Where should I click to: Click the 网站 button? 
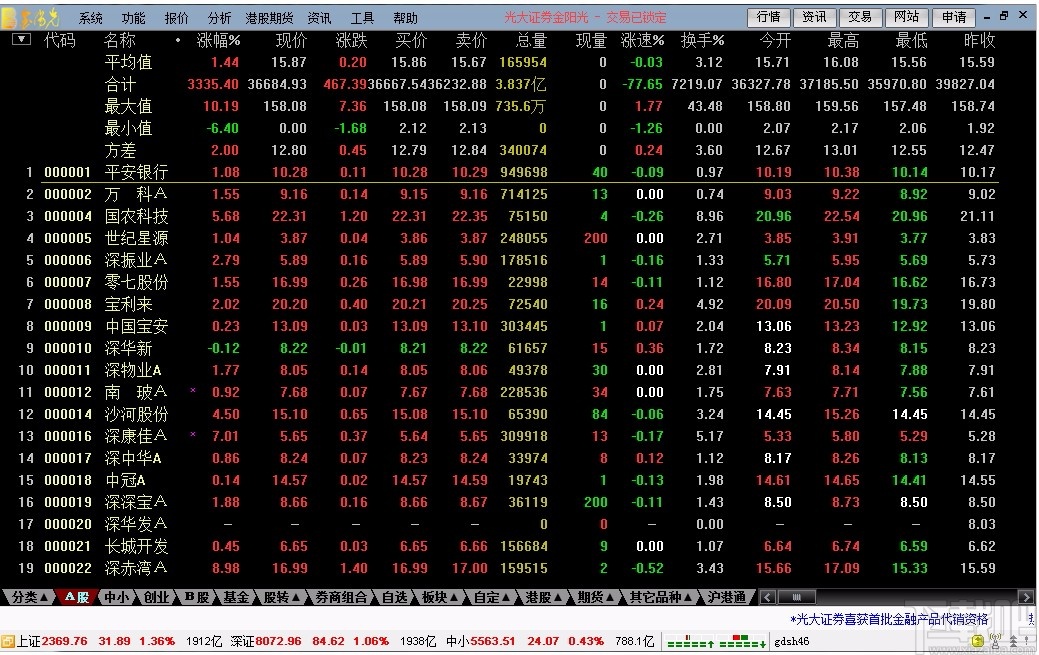pyautogui.click(x=906, y=17)
